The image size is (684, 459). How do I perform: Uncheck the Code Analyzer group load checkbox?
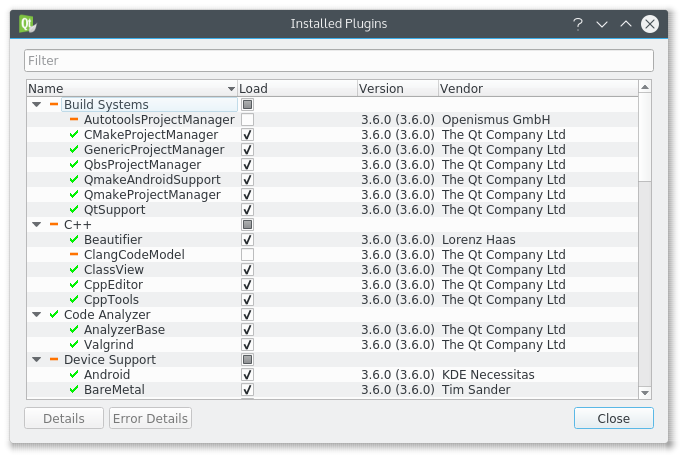[x=247, y=315]
